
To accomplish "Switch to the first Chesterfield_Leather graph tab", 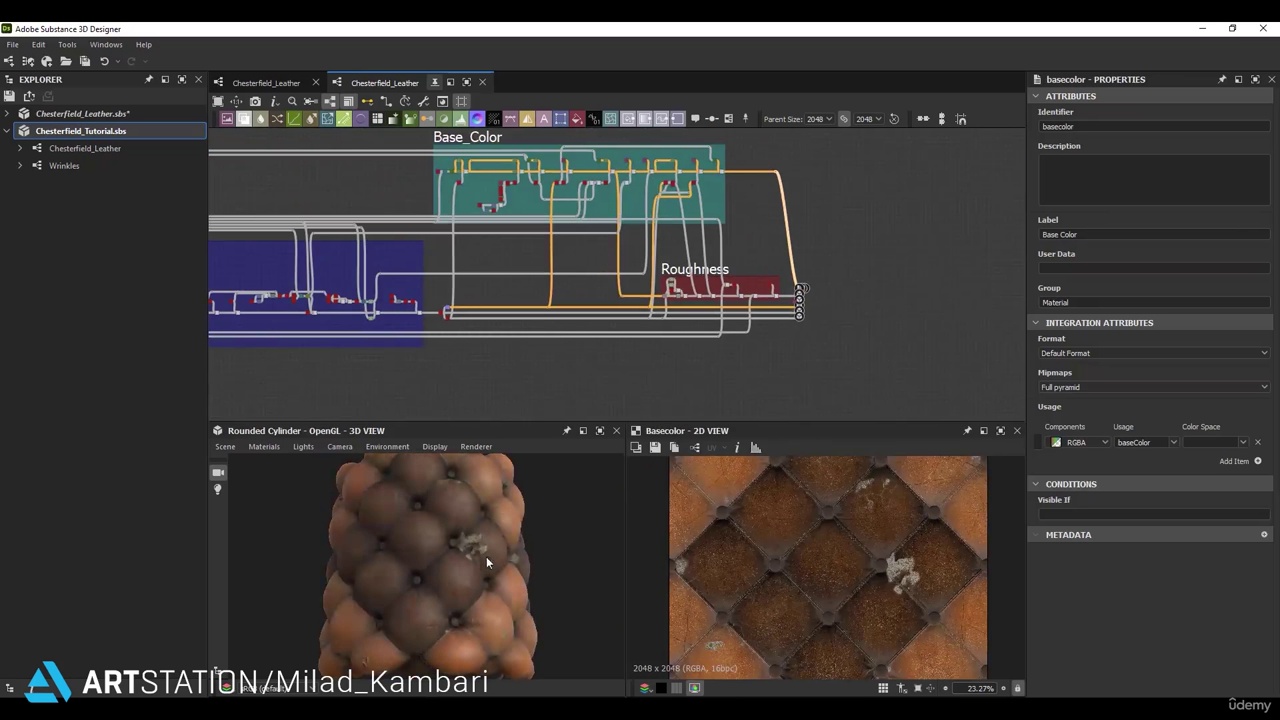I will (266, 83).
